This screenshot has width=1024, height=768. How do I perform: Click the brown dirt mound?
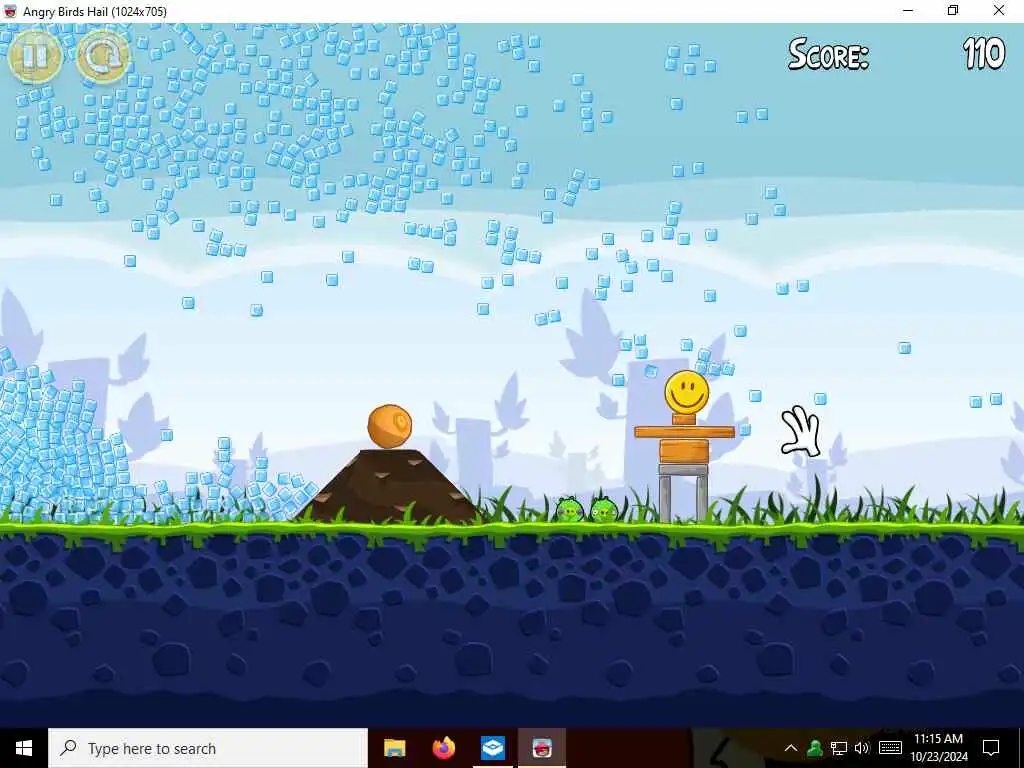(390, 486)
